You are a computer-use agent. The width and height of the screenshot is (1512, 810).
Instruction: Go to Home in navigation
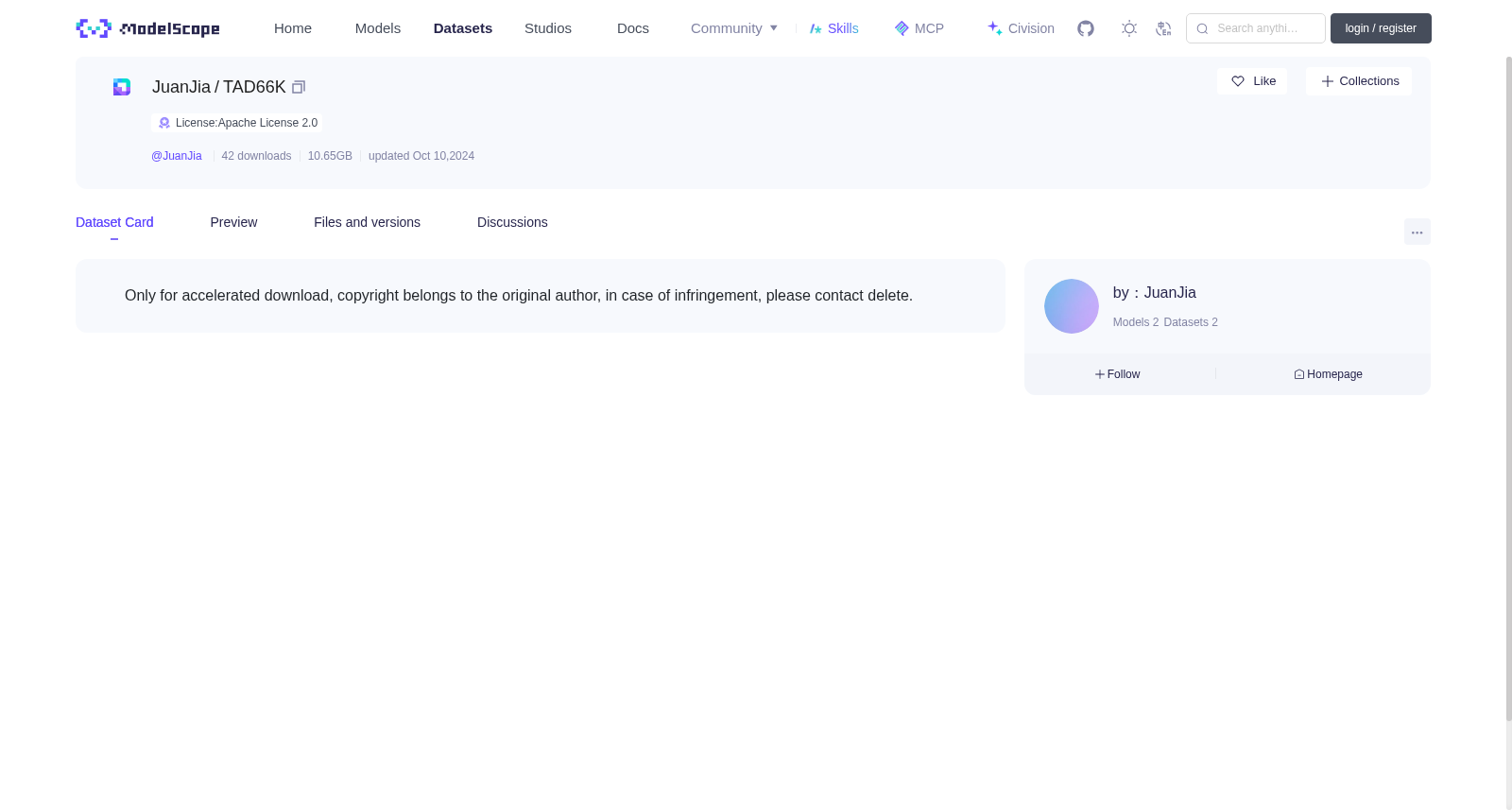click(x=293, y=28)
